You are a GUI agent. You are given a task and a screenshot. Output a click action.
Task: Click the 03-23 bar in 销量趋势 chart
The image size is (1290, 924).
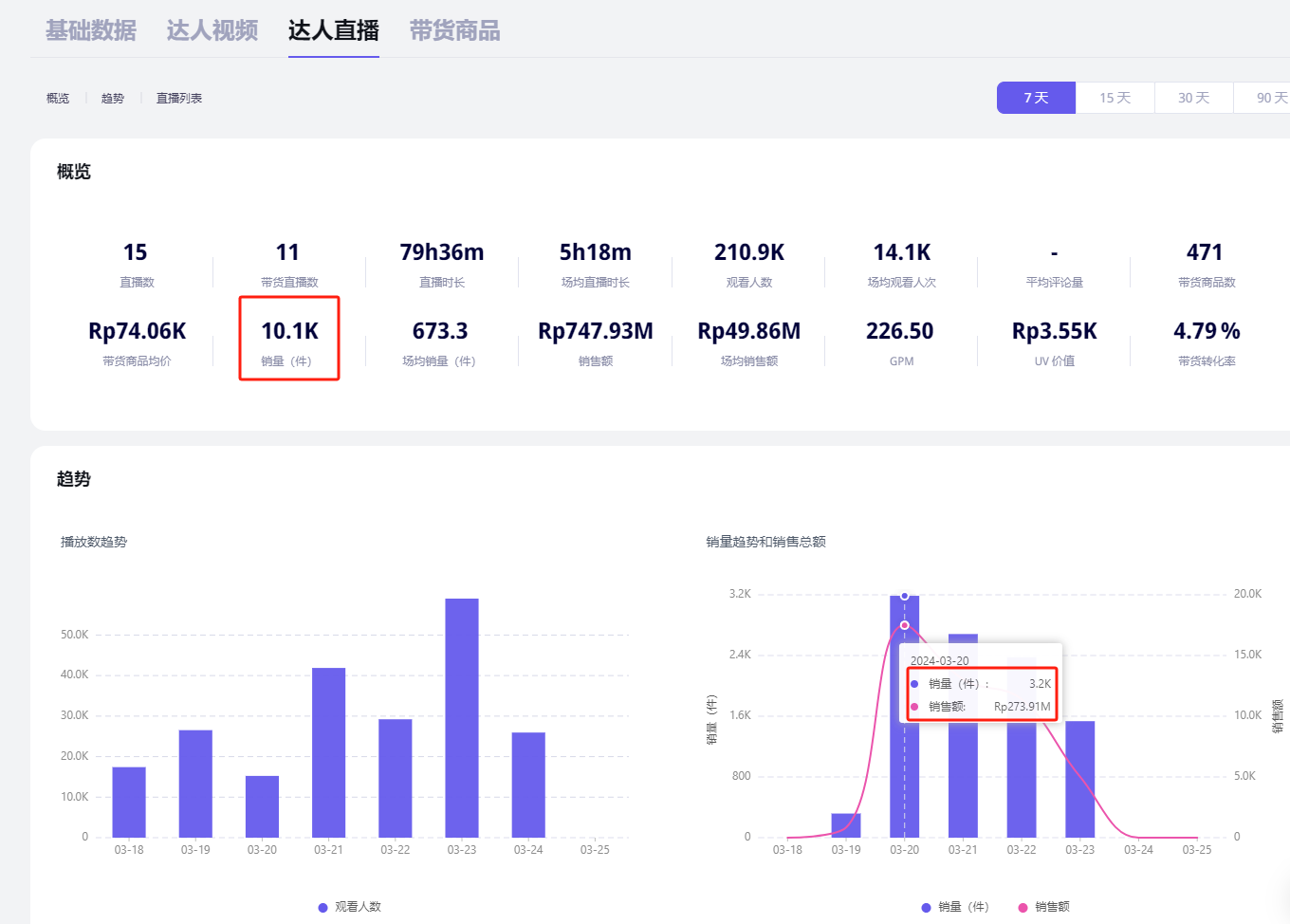[x=1079, y=778]
